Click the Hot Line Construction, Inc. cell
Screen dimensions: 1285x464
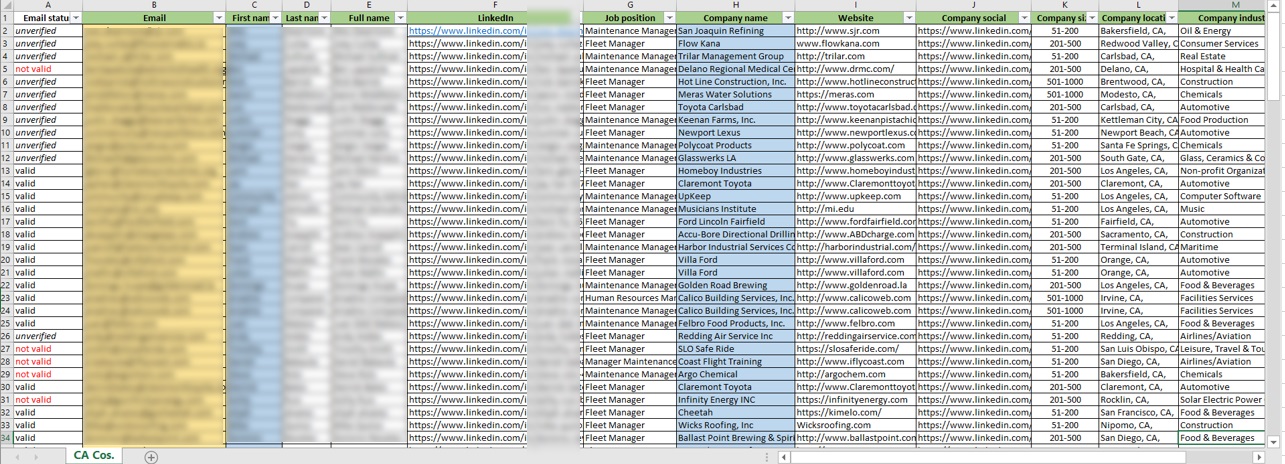click(x=735, y=82)
